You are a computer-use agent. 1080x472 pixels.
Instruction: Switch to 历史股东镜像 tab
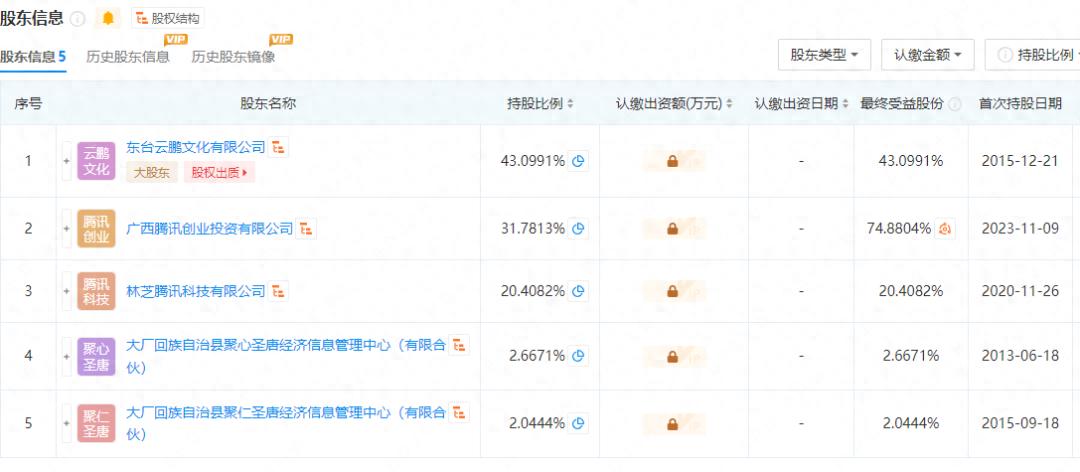(x=233, y=57)
